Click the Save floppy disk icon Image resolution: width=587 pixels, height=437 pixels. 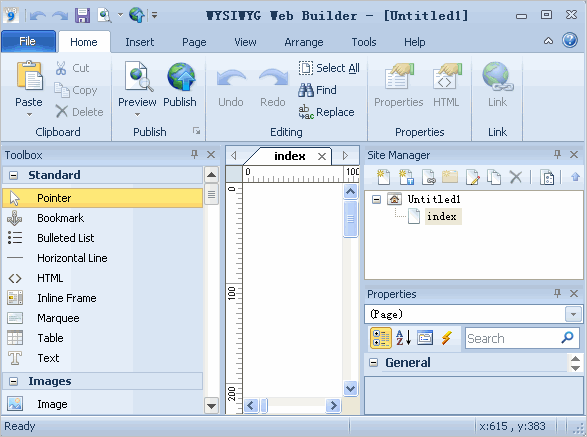click(x=82, y=15)
